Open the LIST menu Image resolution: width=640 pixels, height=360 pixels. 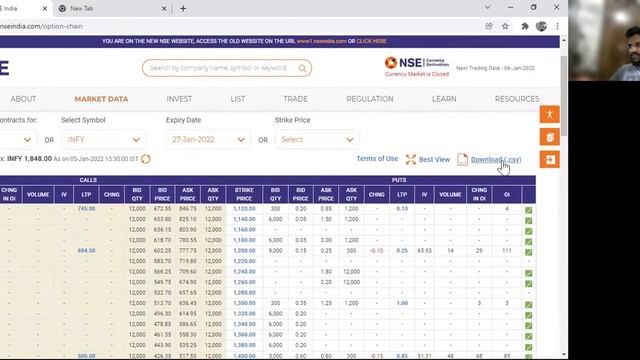click(x=238, y=99)
